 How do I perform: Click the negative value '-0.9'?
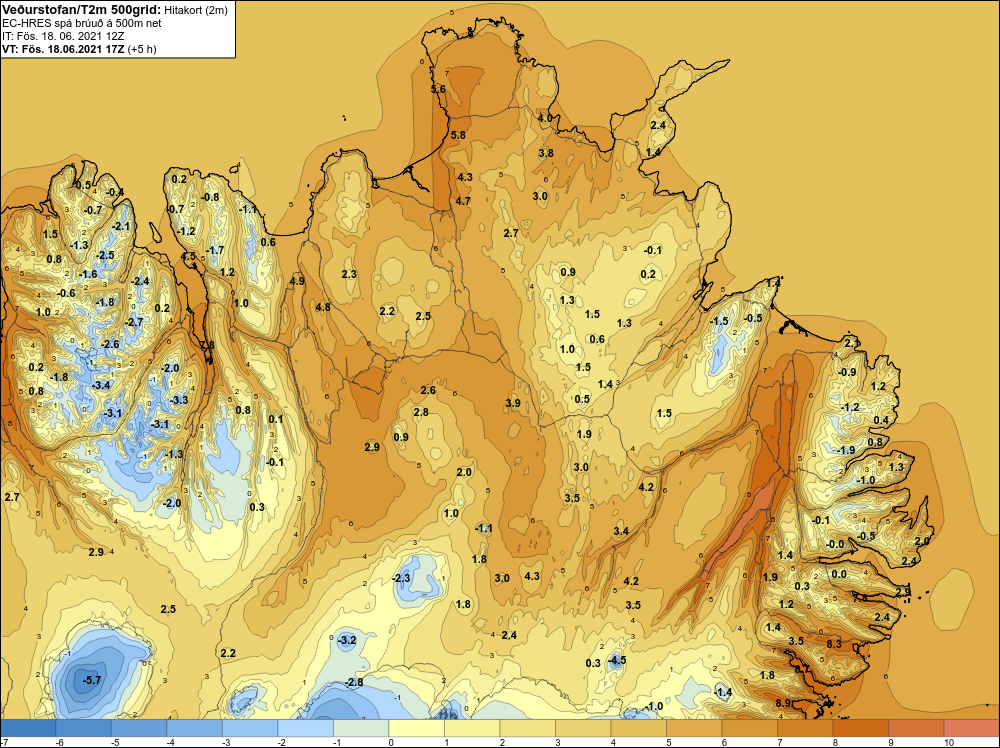click(847, 372)
